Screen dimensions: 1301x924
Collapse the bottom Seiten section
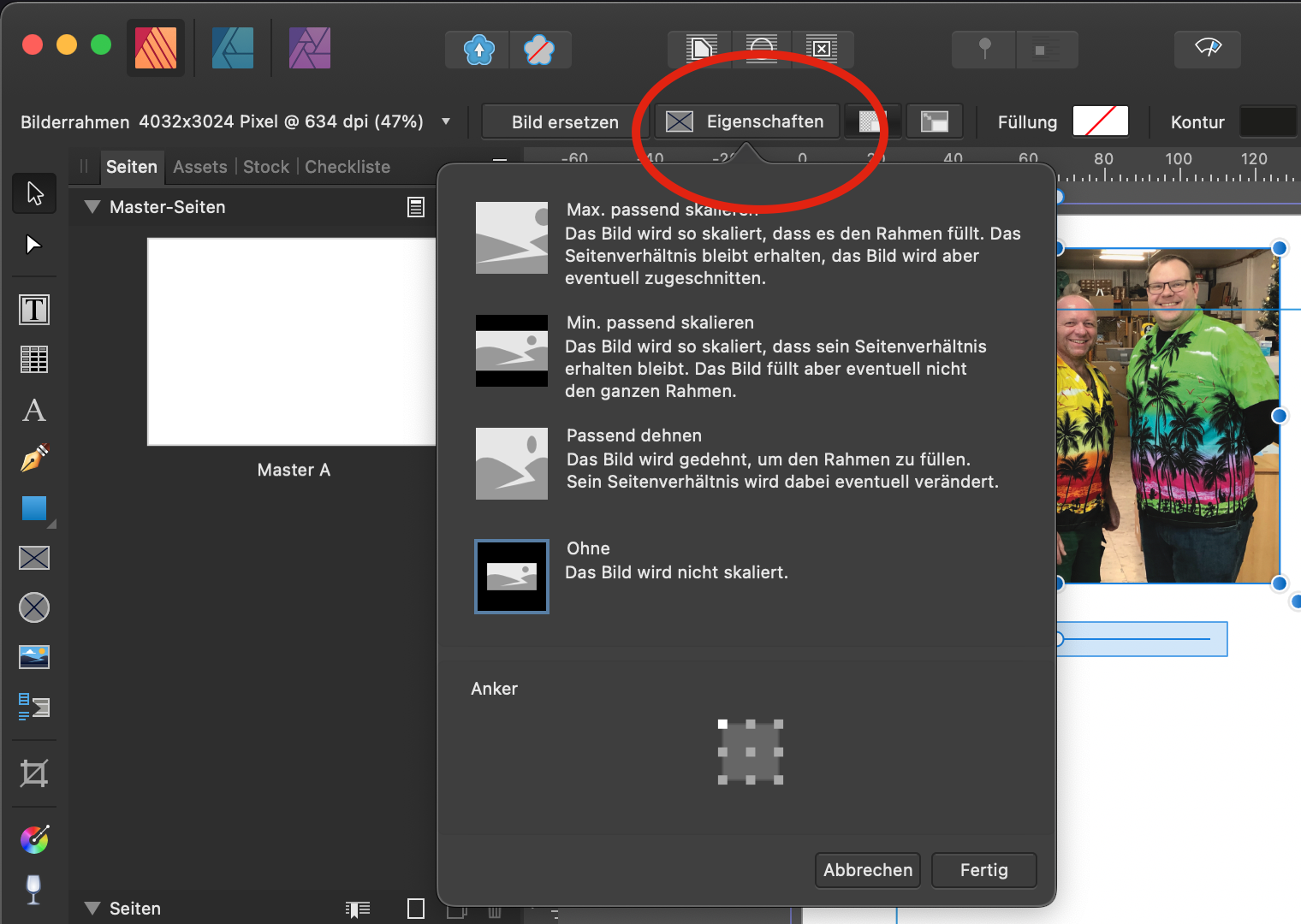[x=92, y=909]
